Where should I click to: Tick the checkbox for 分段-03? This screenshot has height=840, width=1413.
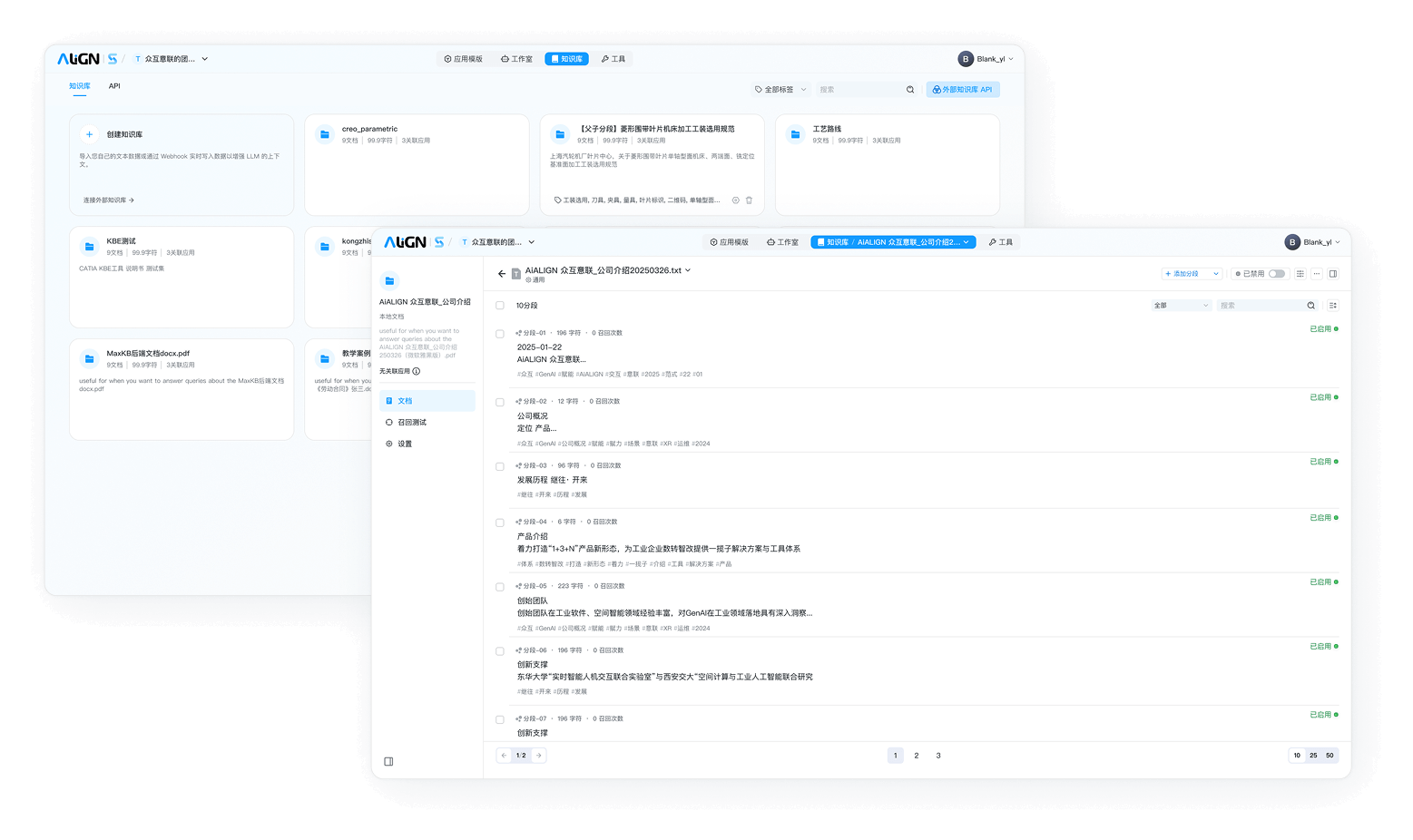point(500,466)
